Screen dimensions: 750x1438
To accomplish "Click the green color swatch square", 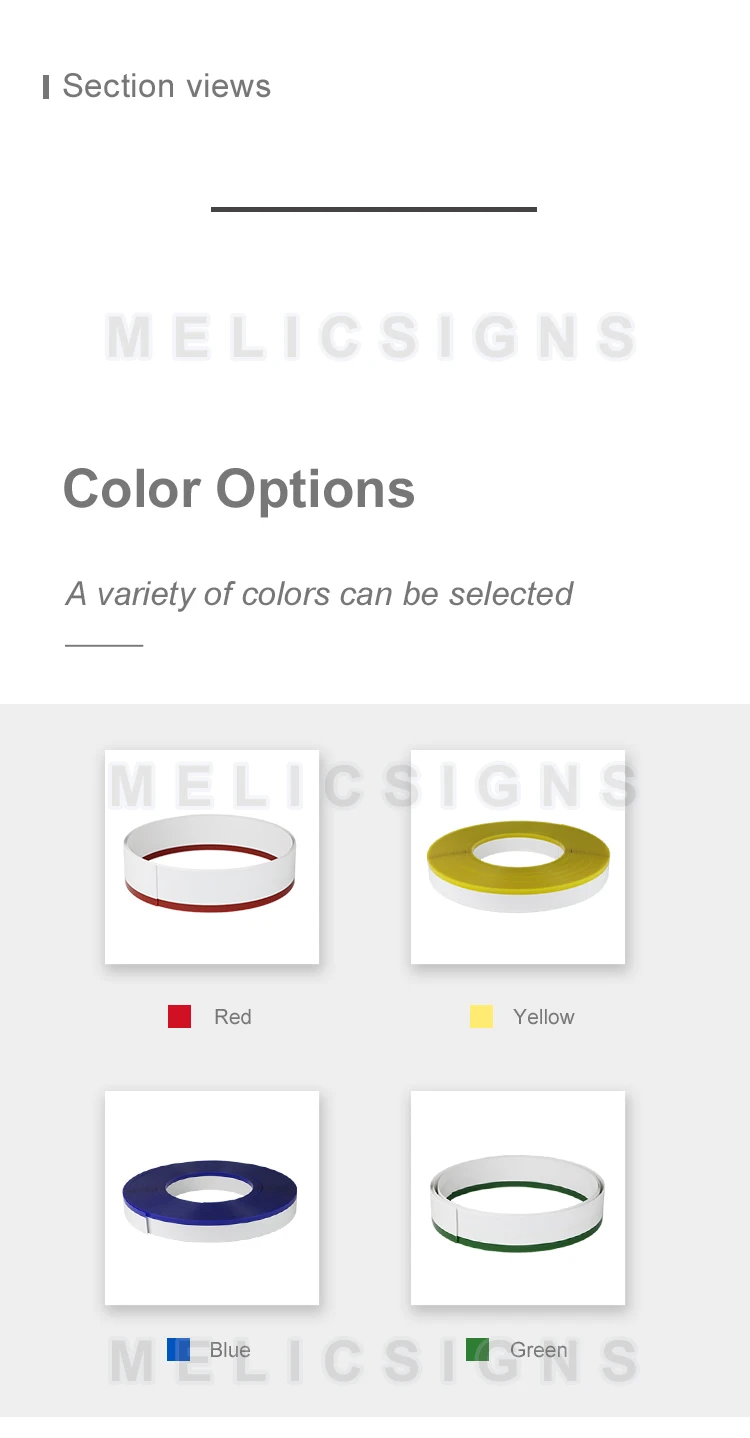I will click(477, 1349).
